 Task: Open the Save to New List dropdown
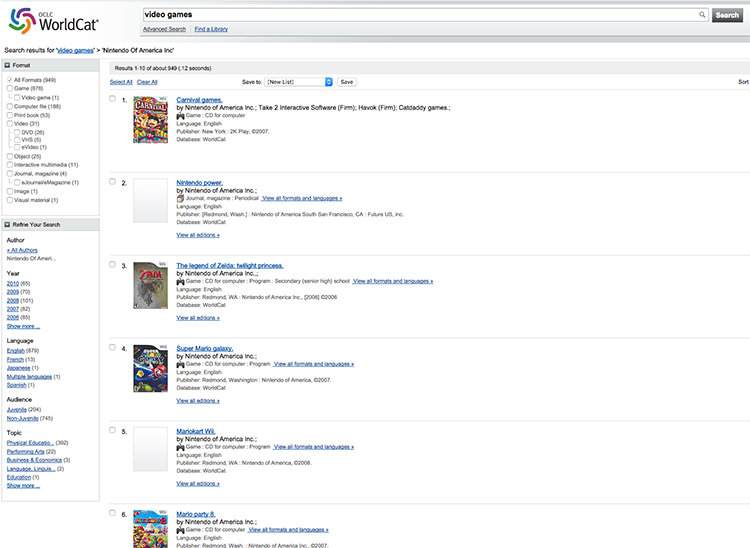coord(298,82)
